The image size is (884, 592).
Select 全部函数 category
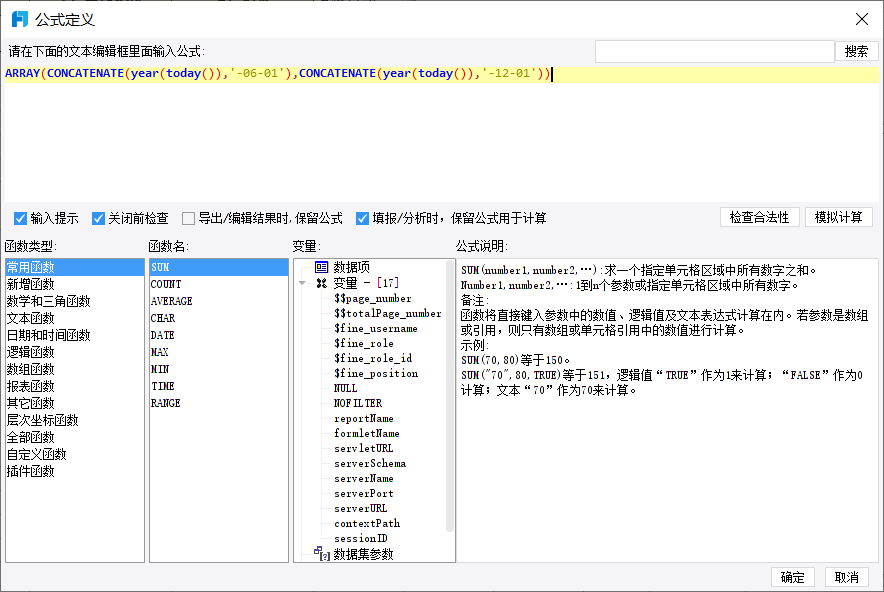pos(74,437)
